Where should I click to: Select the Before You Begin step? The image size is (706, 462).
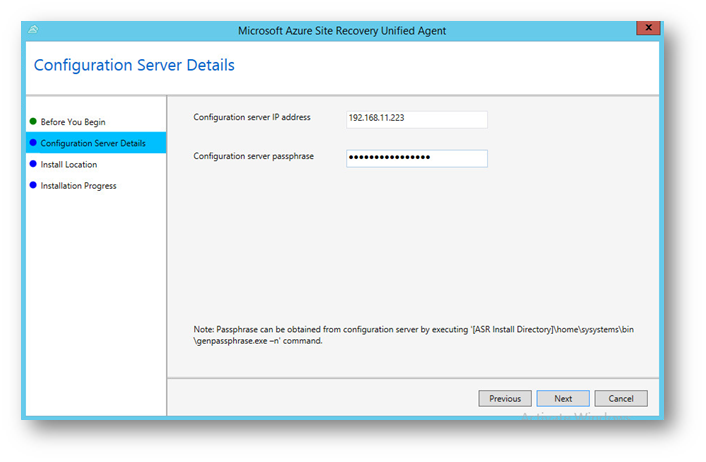coord(73,122)
